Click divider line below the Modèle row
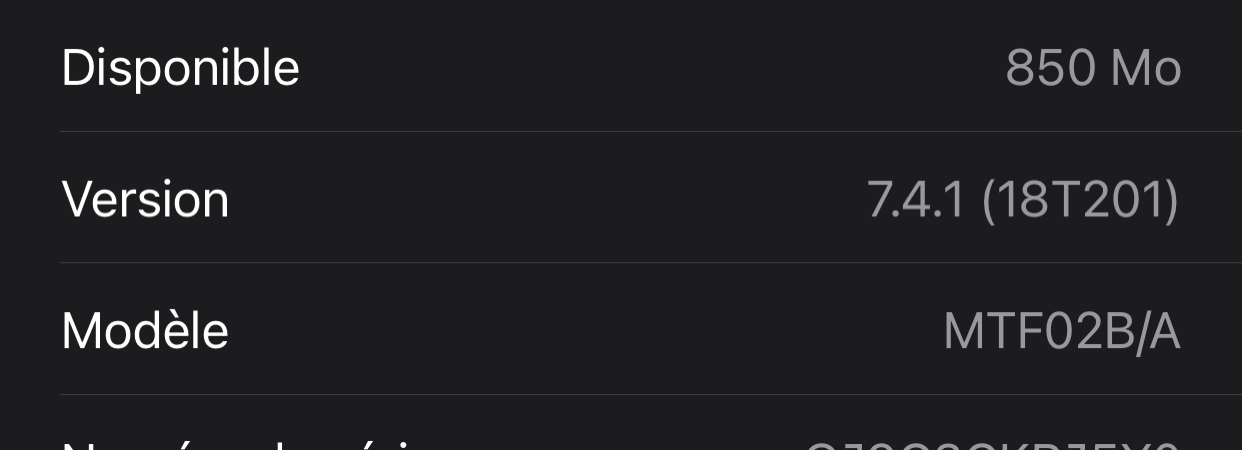Screen dimensions: 1242x450 click(x=650, y=394)
